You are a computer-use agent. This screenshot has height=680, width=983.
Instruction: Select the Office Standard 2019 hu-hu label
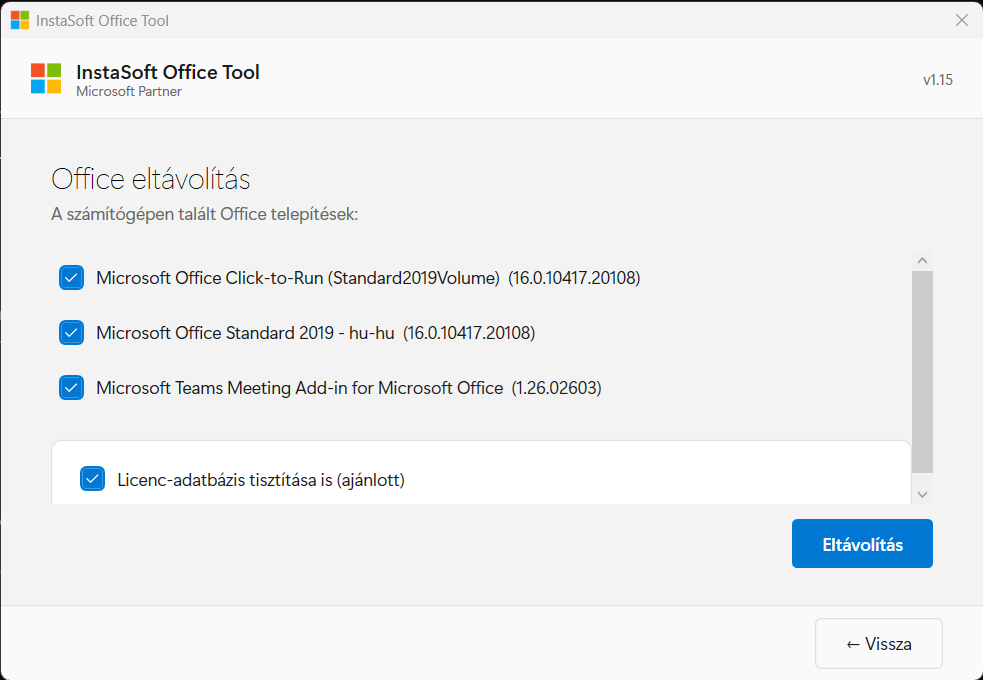315,333
